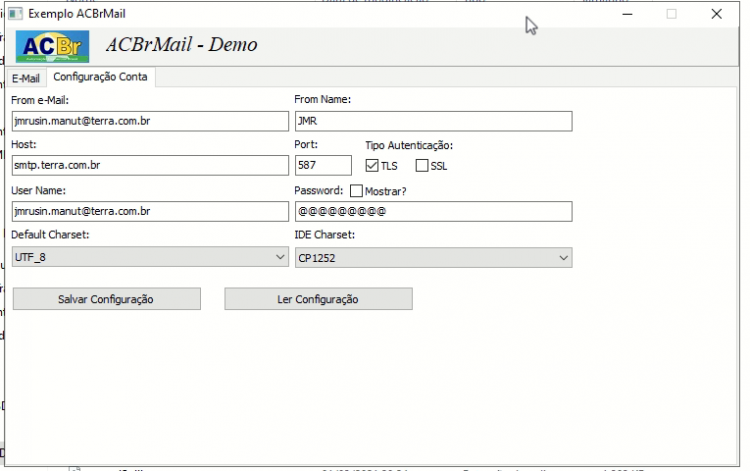Open the Default Charset dropdown
The image size is (750, 471).
click(150, 257)
